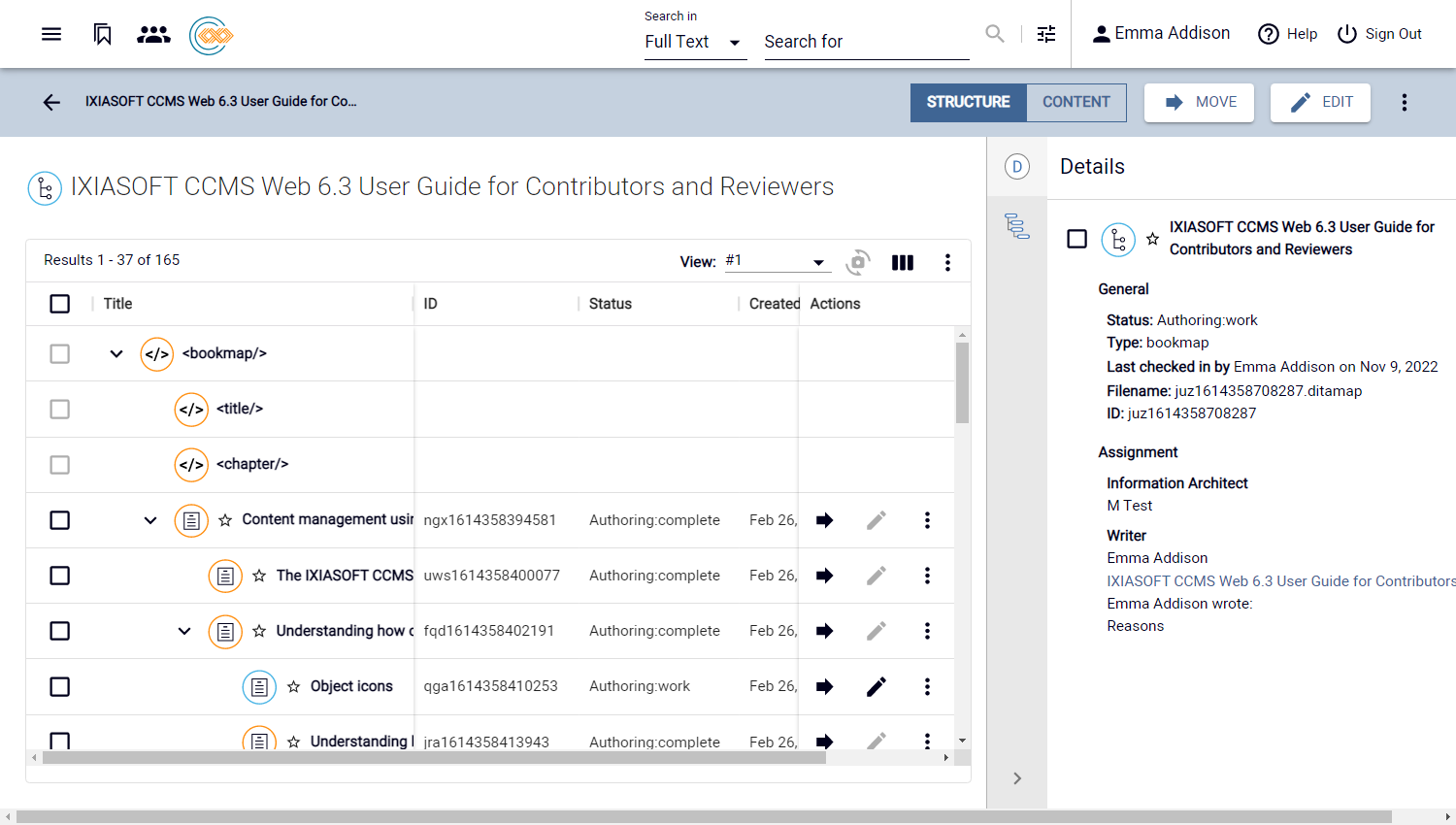The width and height of the screenshot is (1456, 825).
Task: Open the IXIASOFT CCMS Web 6.3 comment link
Action: pos(1280,581)
